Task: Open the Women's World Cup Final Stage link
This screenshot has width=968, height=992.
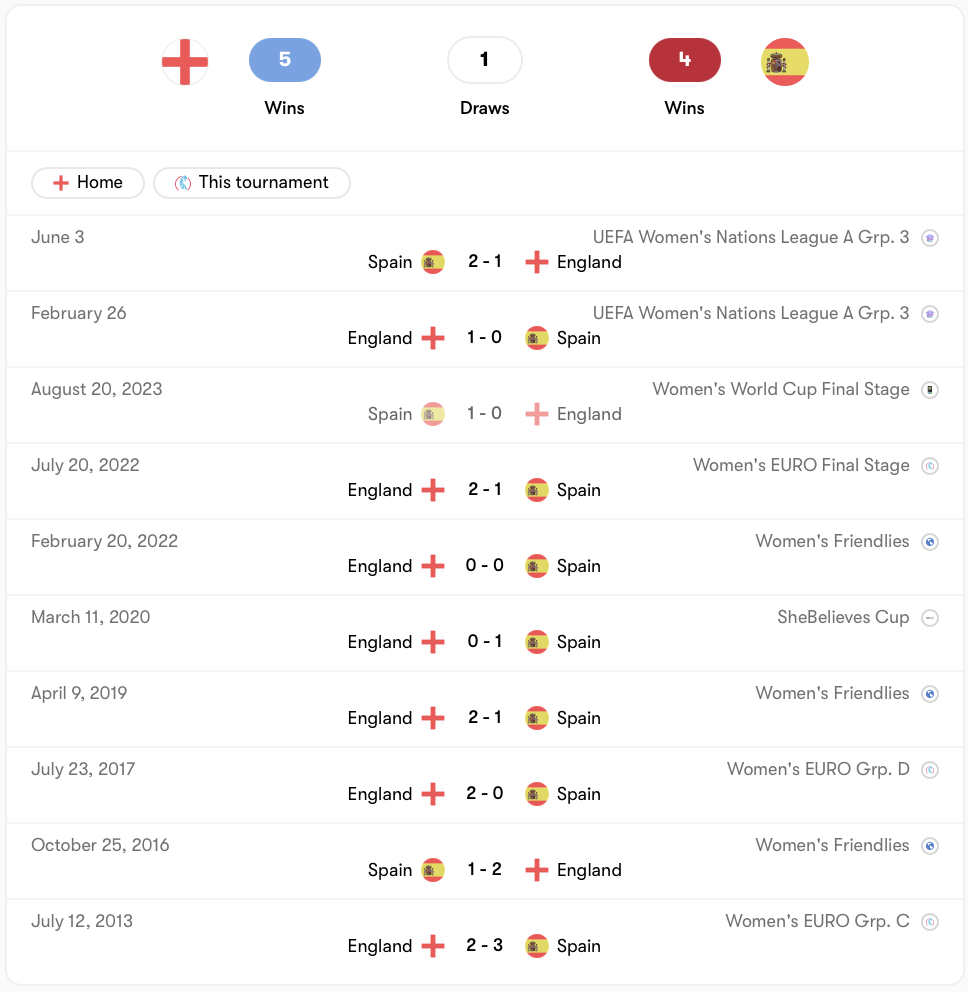Action: 781,389
